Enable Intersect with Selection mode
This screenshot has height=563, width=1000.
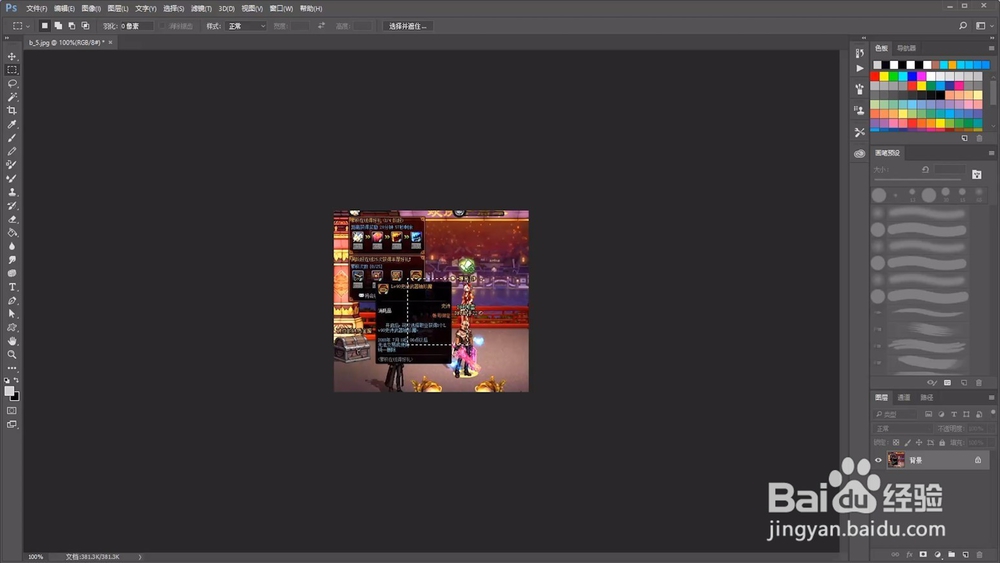click(x=85, y=26)
